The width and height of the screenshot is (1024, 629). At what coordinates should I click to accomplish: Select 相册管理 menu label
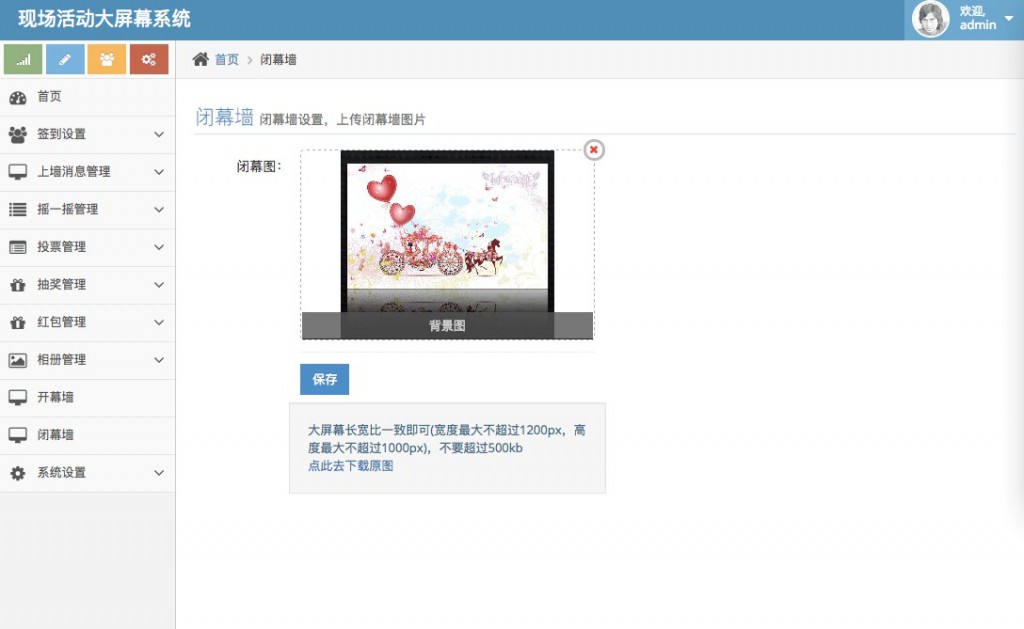(x=61, y=360)
